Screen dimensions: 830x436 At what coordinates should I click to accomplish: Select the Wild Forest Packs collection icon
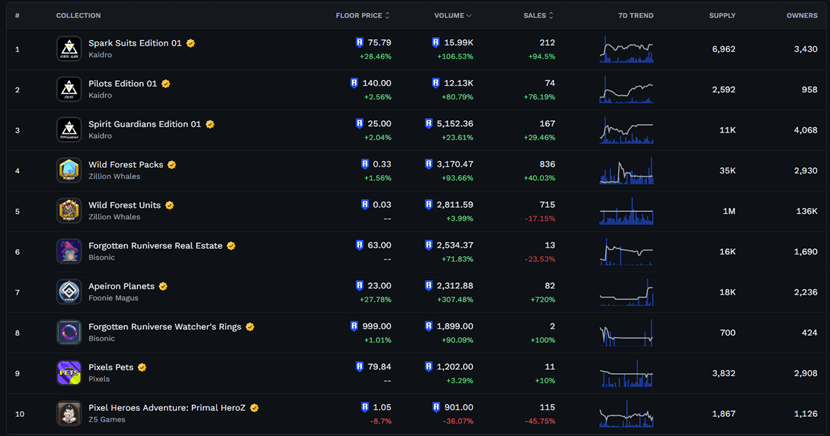[69, 170]
